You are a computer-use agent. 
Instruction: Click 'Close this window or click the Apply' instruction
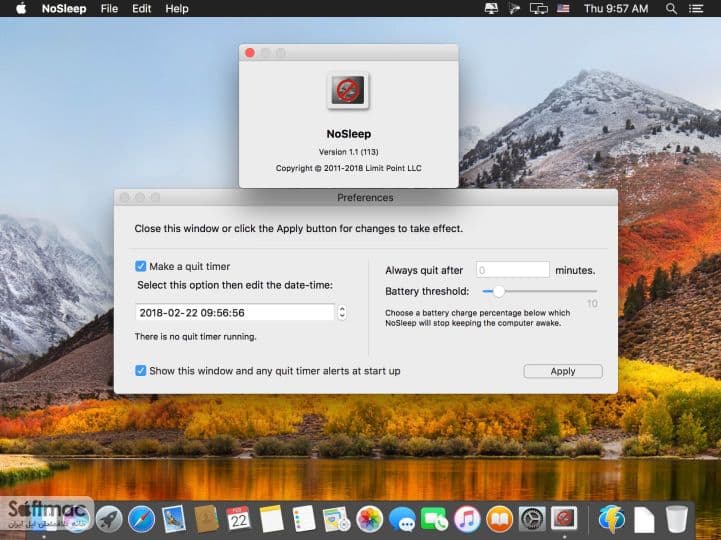(298, 229)
